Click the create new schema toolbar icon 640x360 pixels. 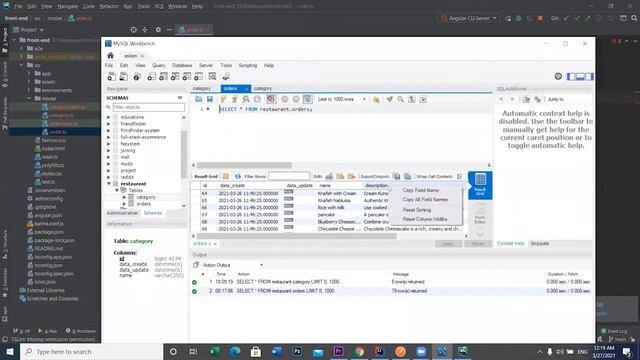pos(151,76)
